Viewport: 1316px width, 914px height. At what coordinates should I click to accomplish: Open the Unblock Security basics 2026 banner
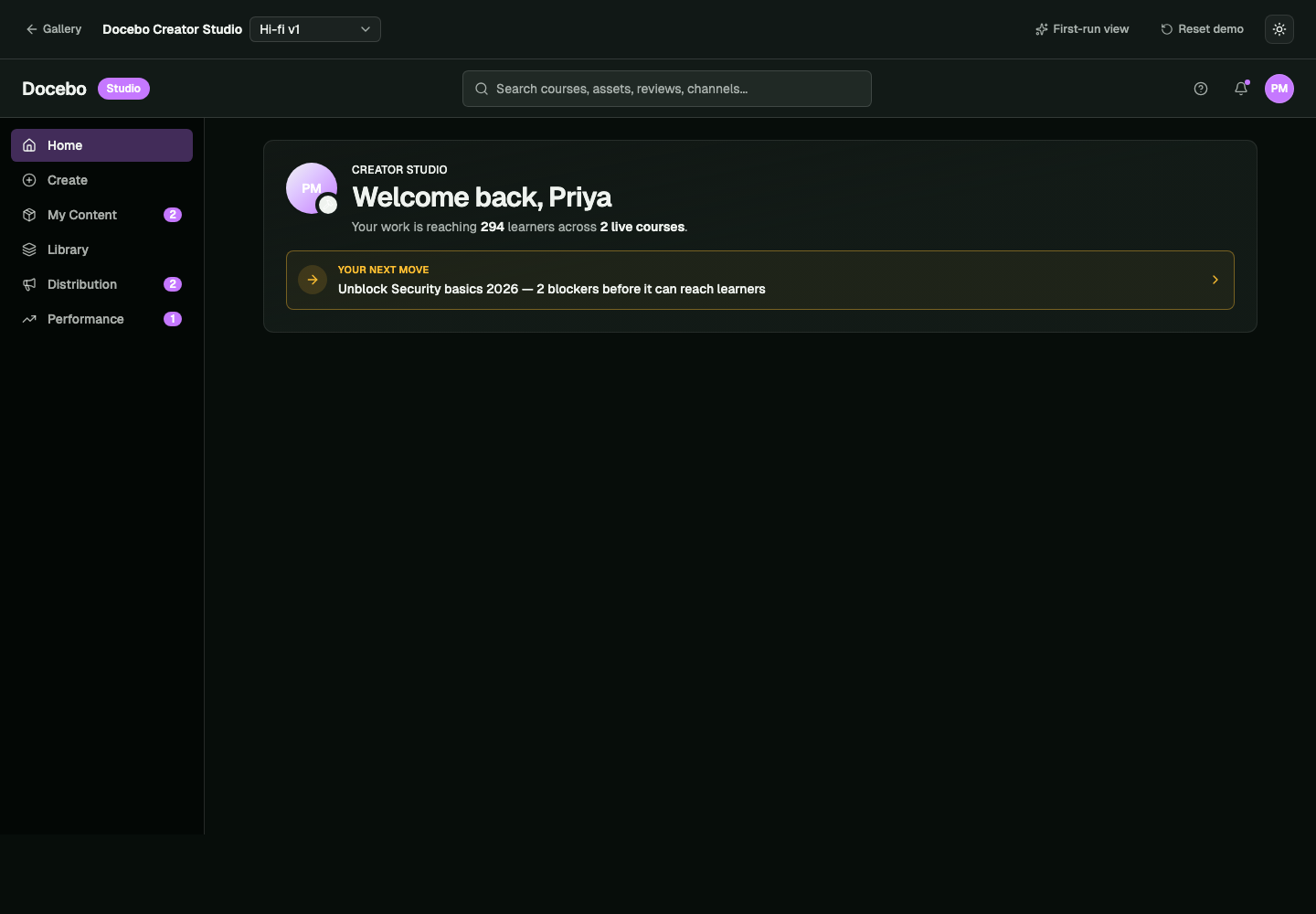[760, 280]
